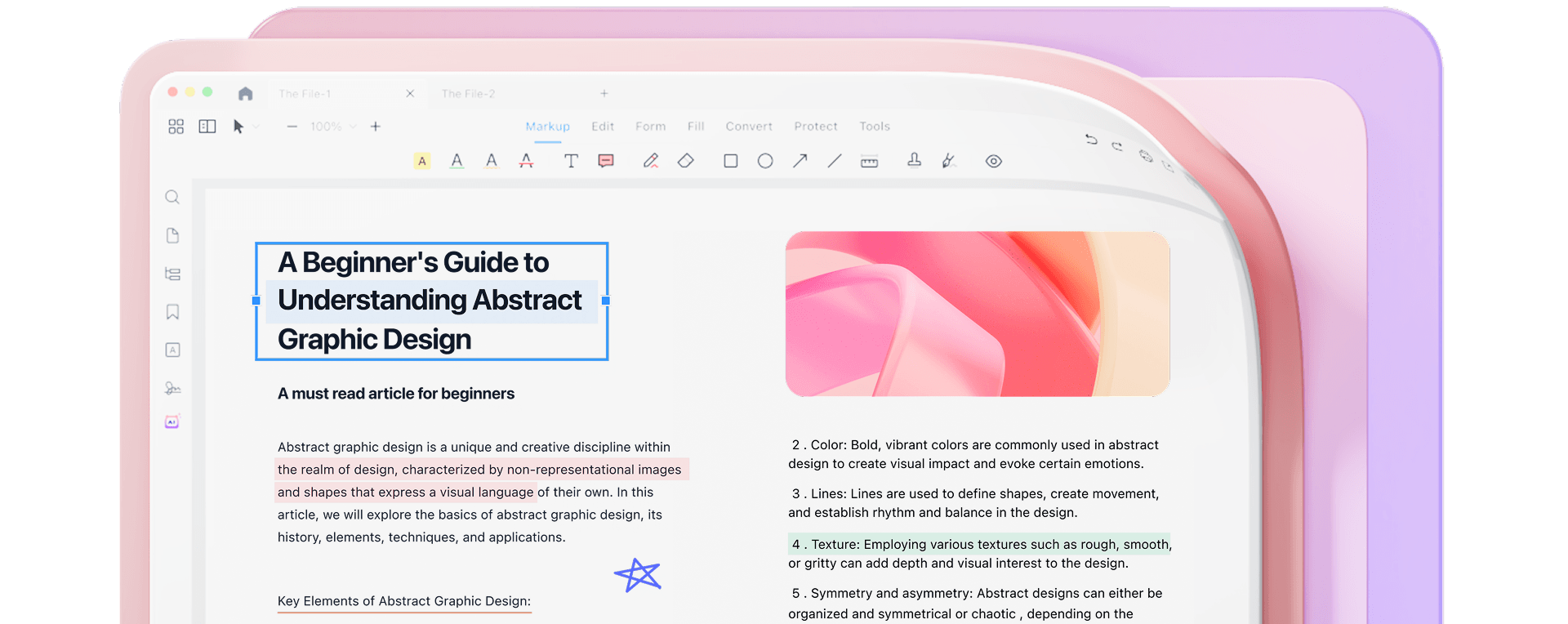The image size is (1568, 624).
Task: Select the Circle shape tool
Action: point(765,161)
